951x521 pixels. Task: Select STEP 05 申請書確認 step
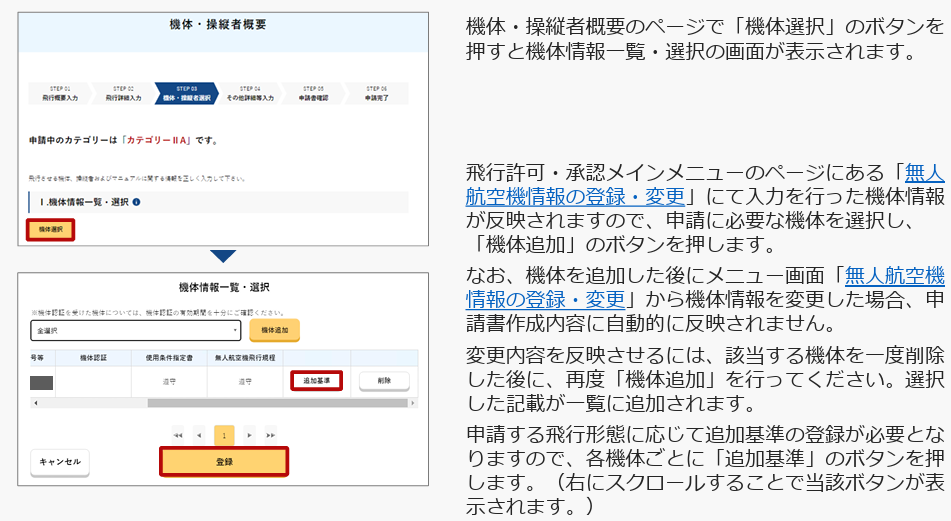point(313,93)
